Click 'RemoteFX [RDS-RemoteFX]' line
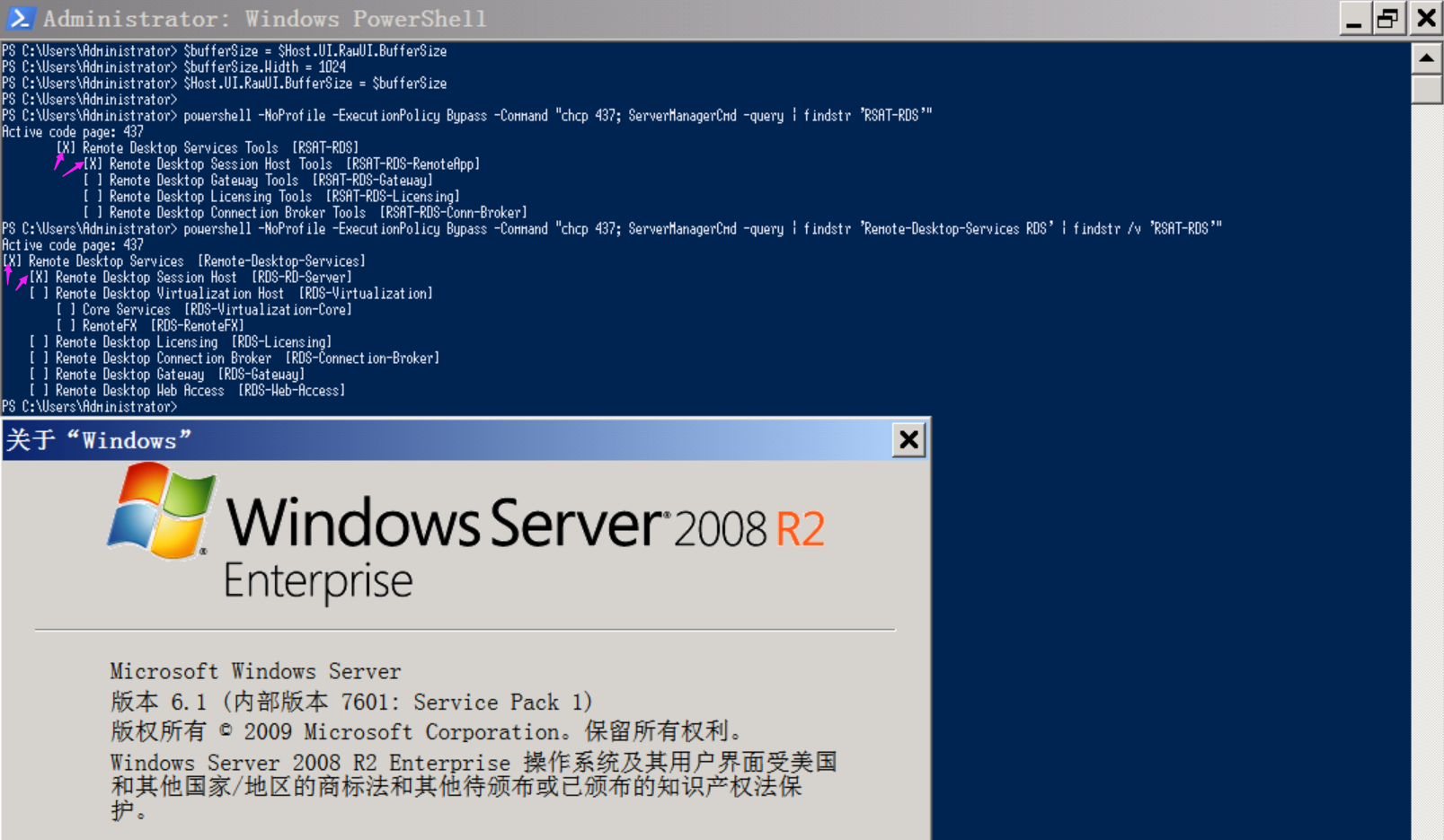 coord(150,325)
